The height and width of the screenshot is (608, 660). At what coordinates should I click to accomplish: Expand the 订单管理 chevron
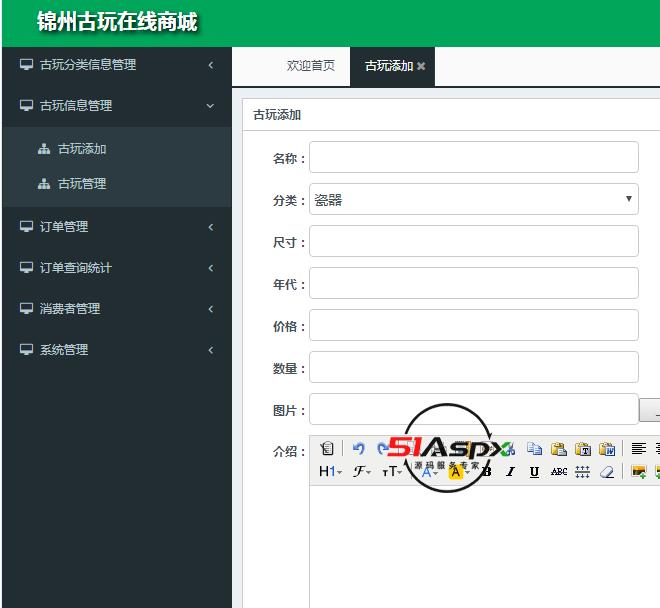(211, 227)
